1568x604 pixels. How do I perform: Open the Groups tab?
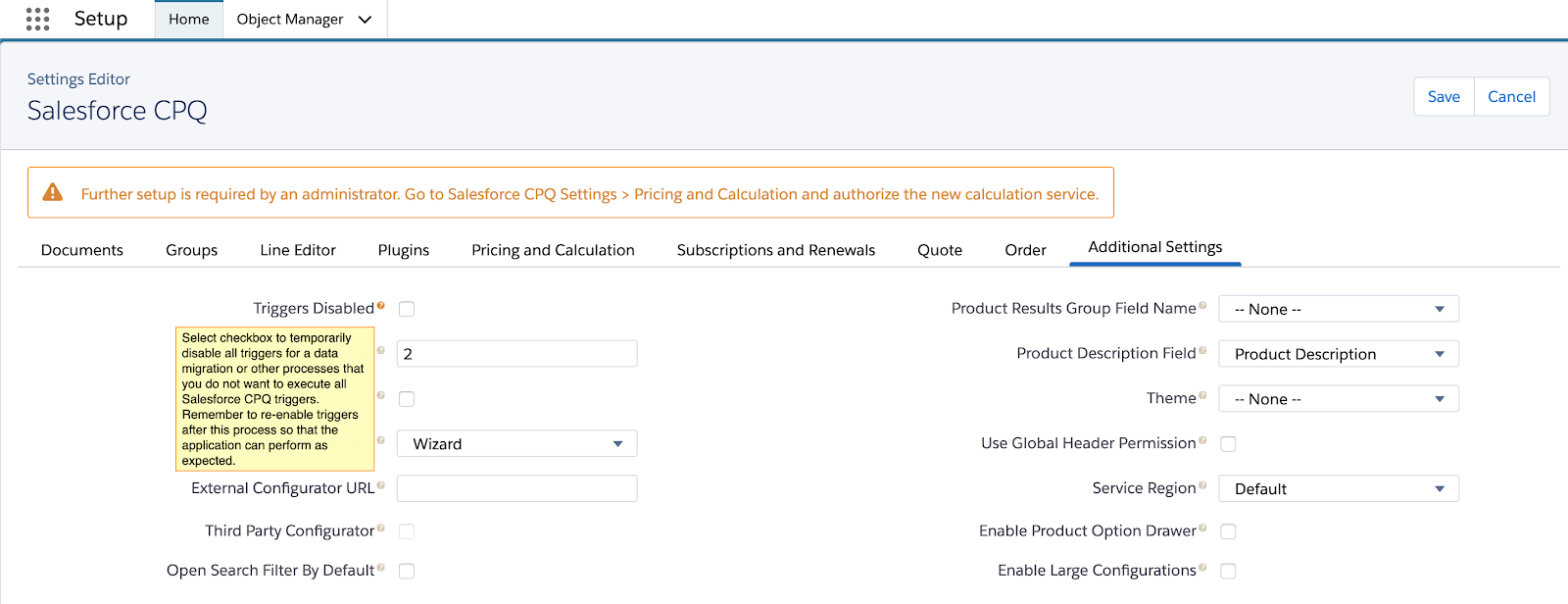(192, 250)
